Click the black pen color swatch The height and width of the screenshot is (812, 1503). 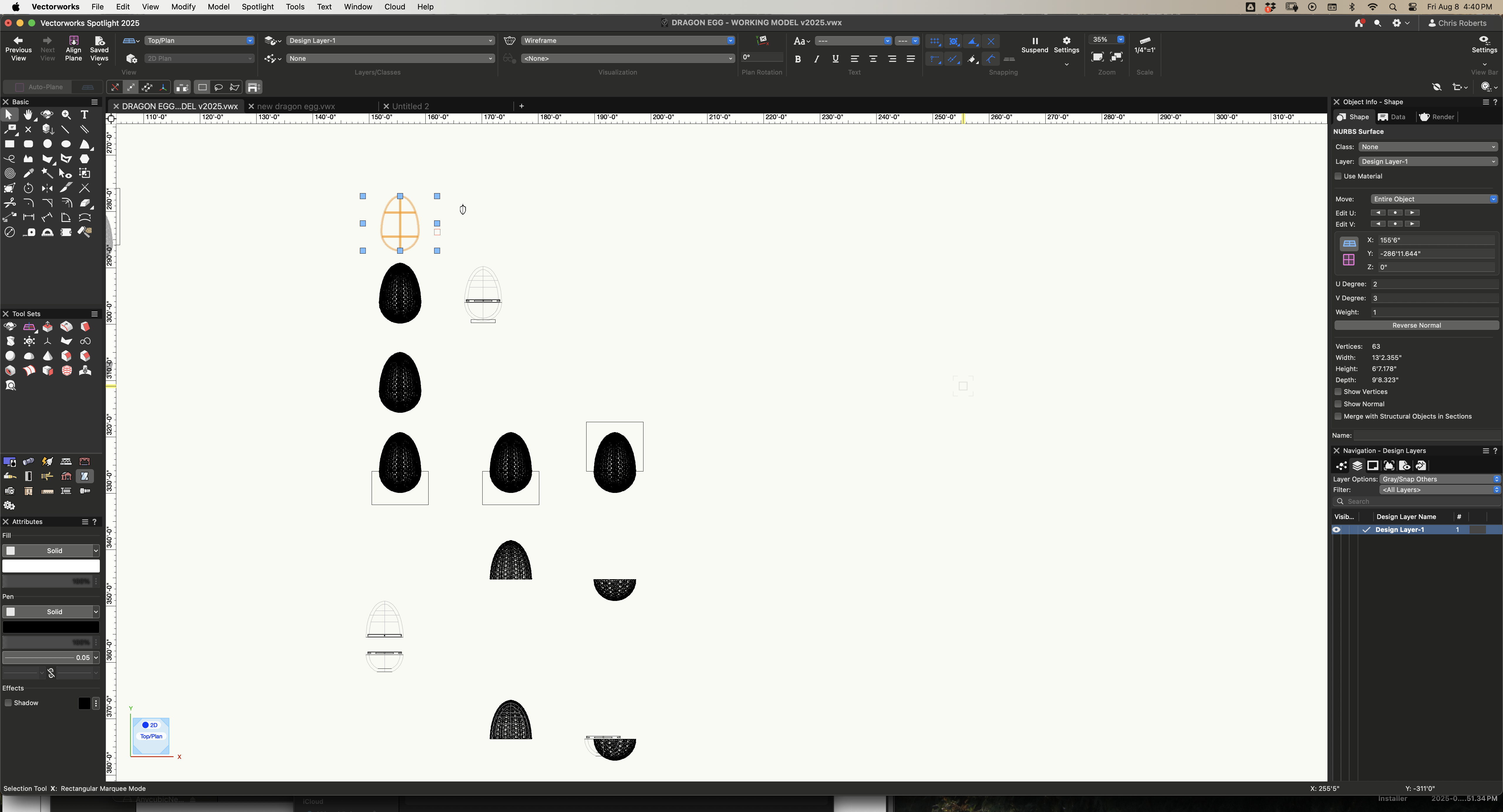tap(51, 627)
